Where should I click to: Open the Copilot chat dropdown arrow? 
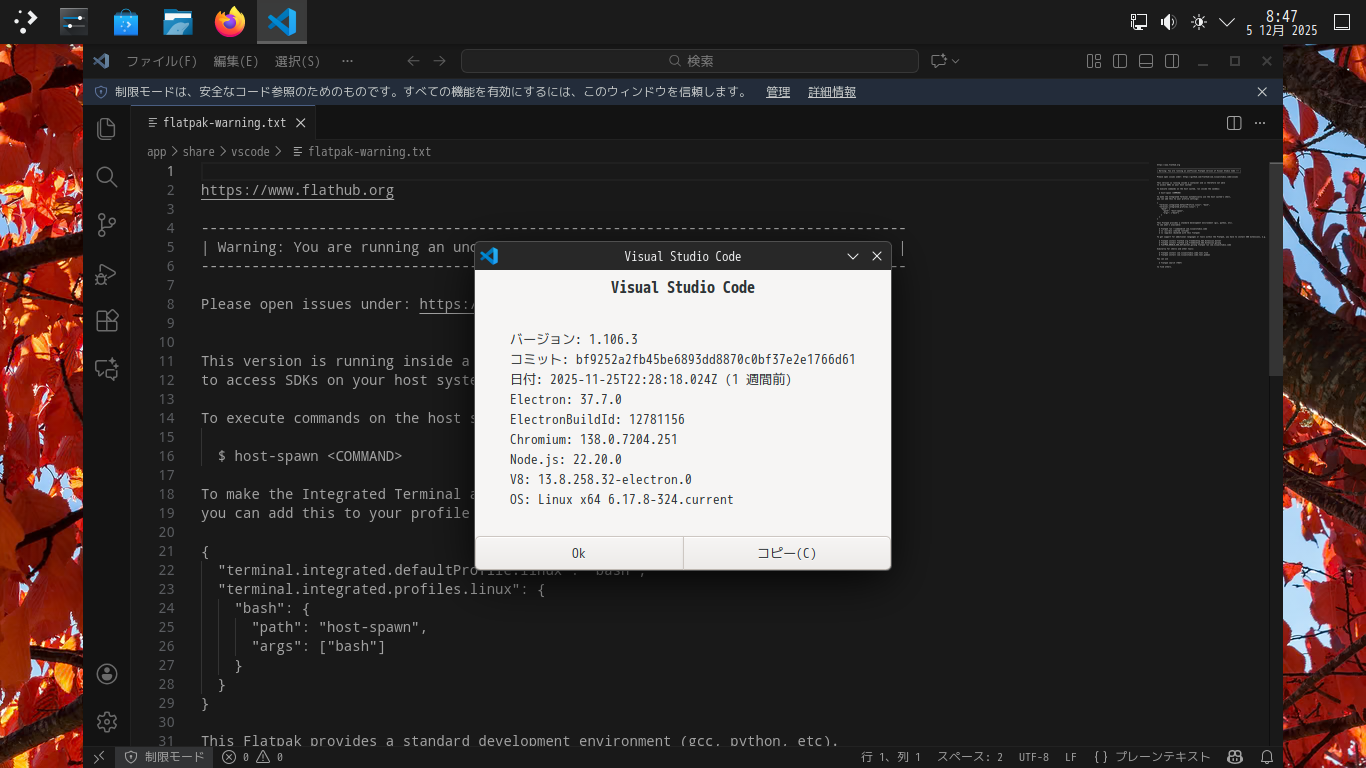tap(956, 61)
